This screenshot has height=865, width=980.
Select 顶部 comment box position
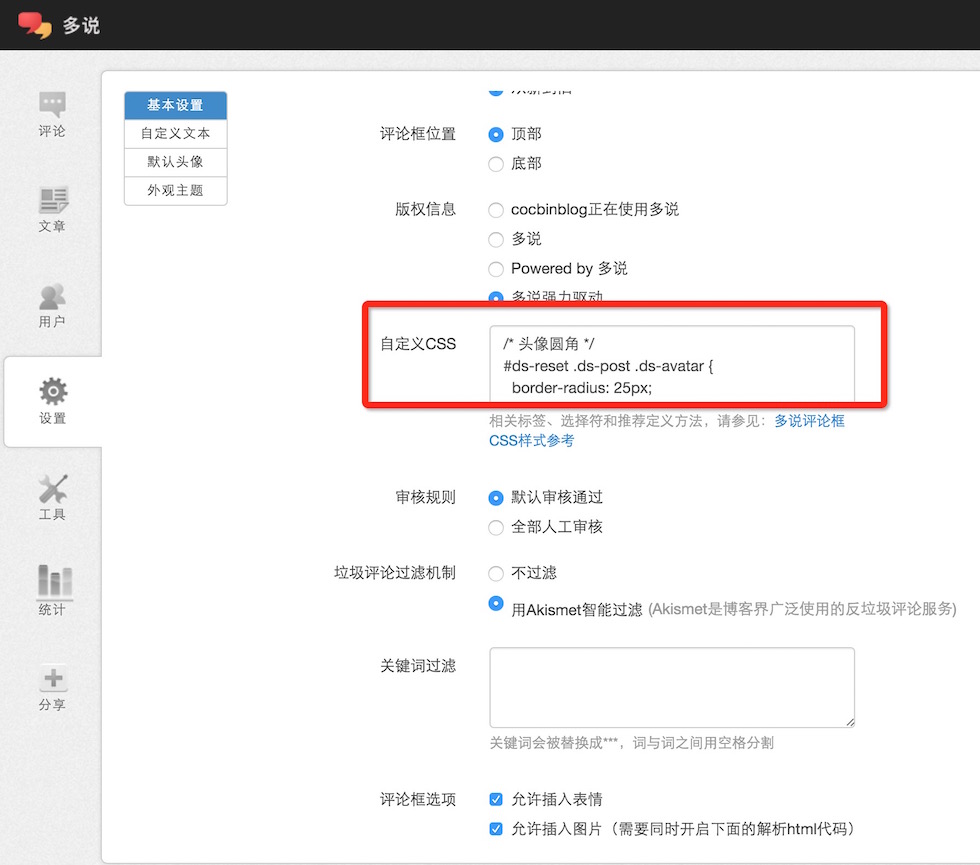[x=496, y=134]
